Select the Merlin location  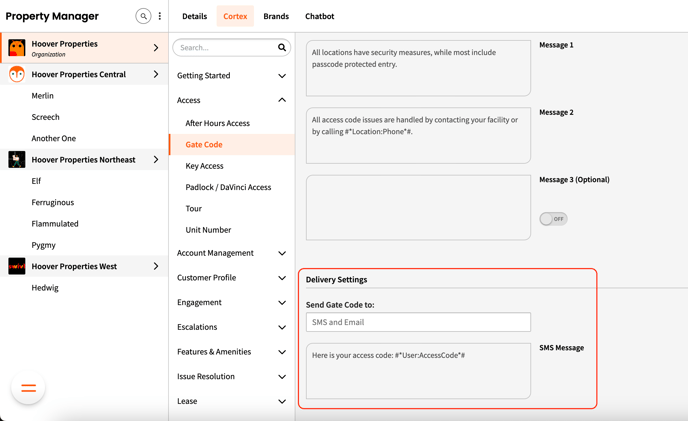click(43, 96)
